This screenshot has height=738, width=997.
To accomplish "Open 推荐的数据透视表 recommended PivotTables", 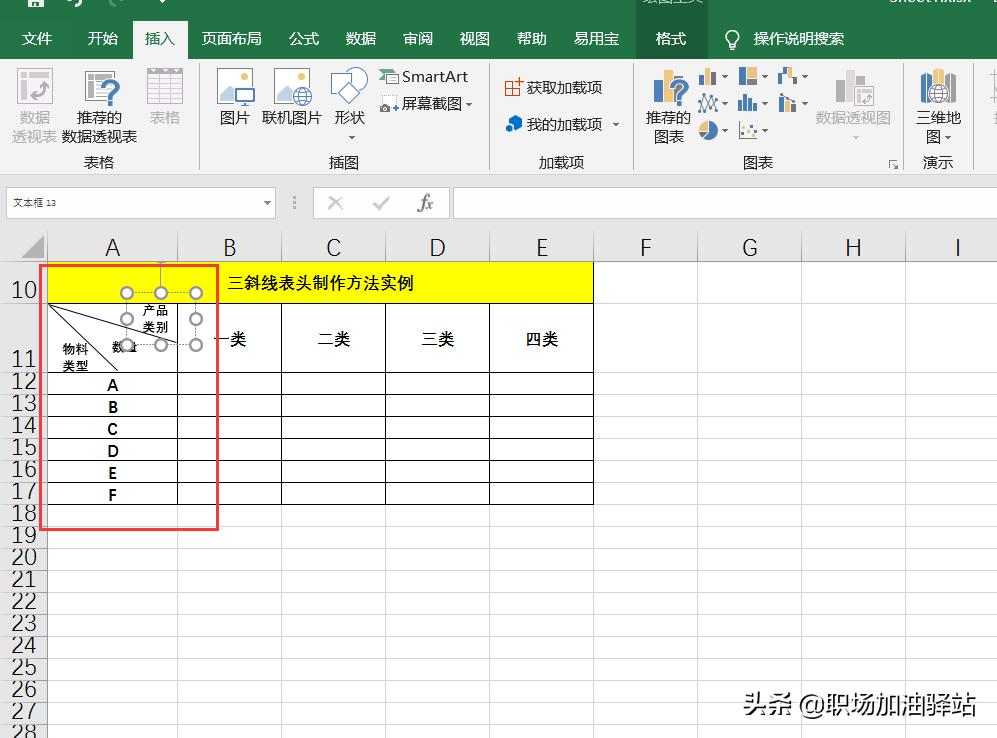I will pyautogui.click(x=100, y=105).
